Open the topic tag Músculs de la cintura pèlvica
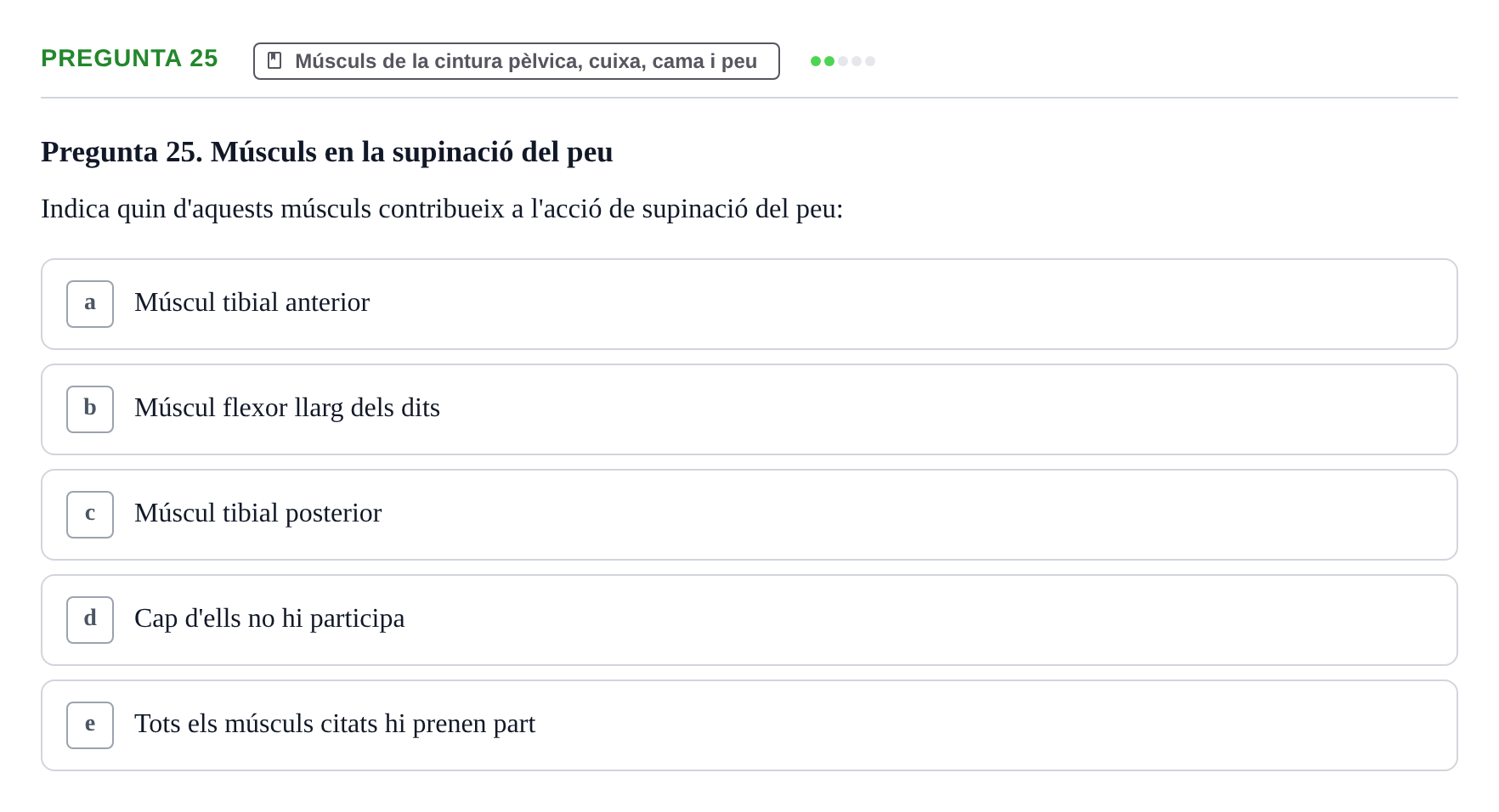The height and width of the screenshot is (812, 1499). (x=517, y=61)
